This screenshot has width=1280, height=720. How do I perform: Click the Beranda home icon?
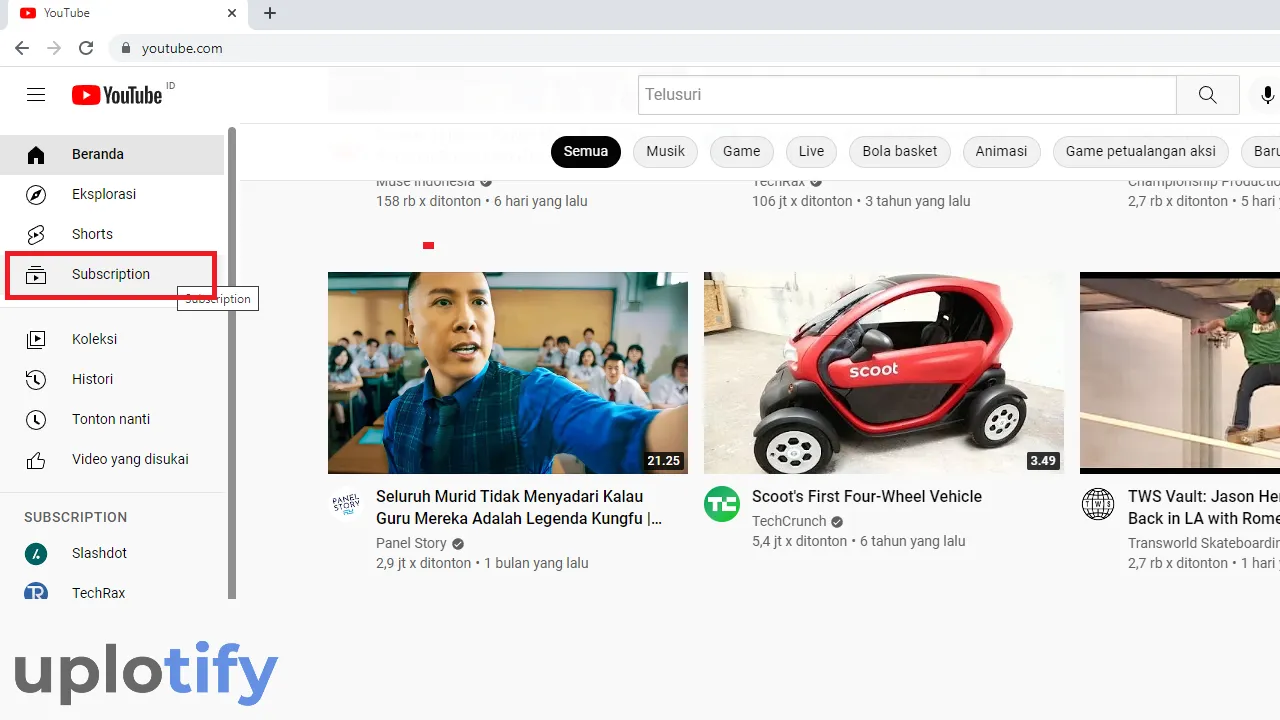point(36,154)
